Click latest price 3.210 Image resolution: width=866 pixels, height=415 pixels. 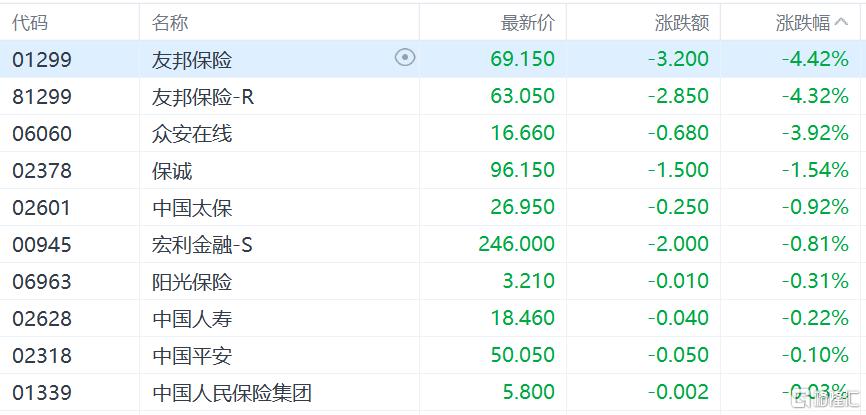529,281
